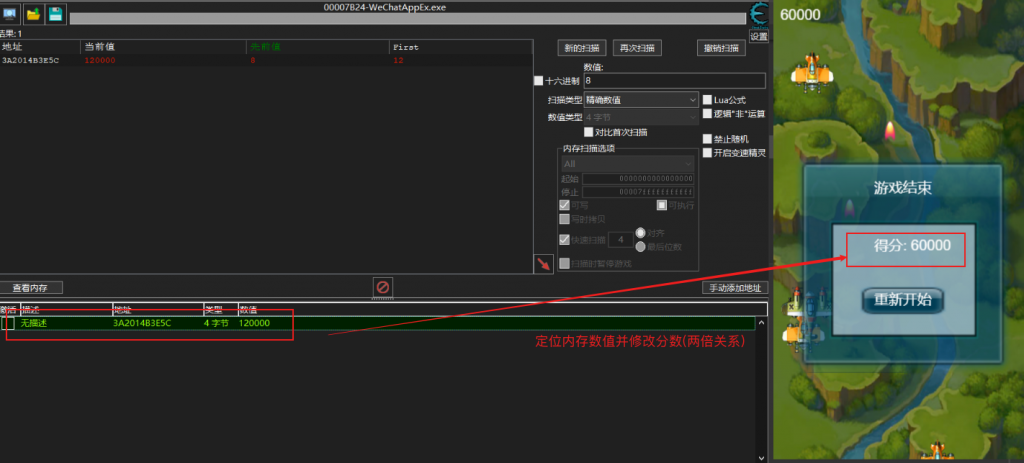Click 无描述 description cell
1024x463 pixels.
(34, 323)
